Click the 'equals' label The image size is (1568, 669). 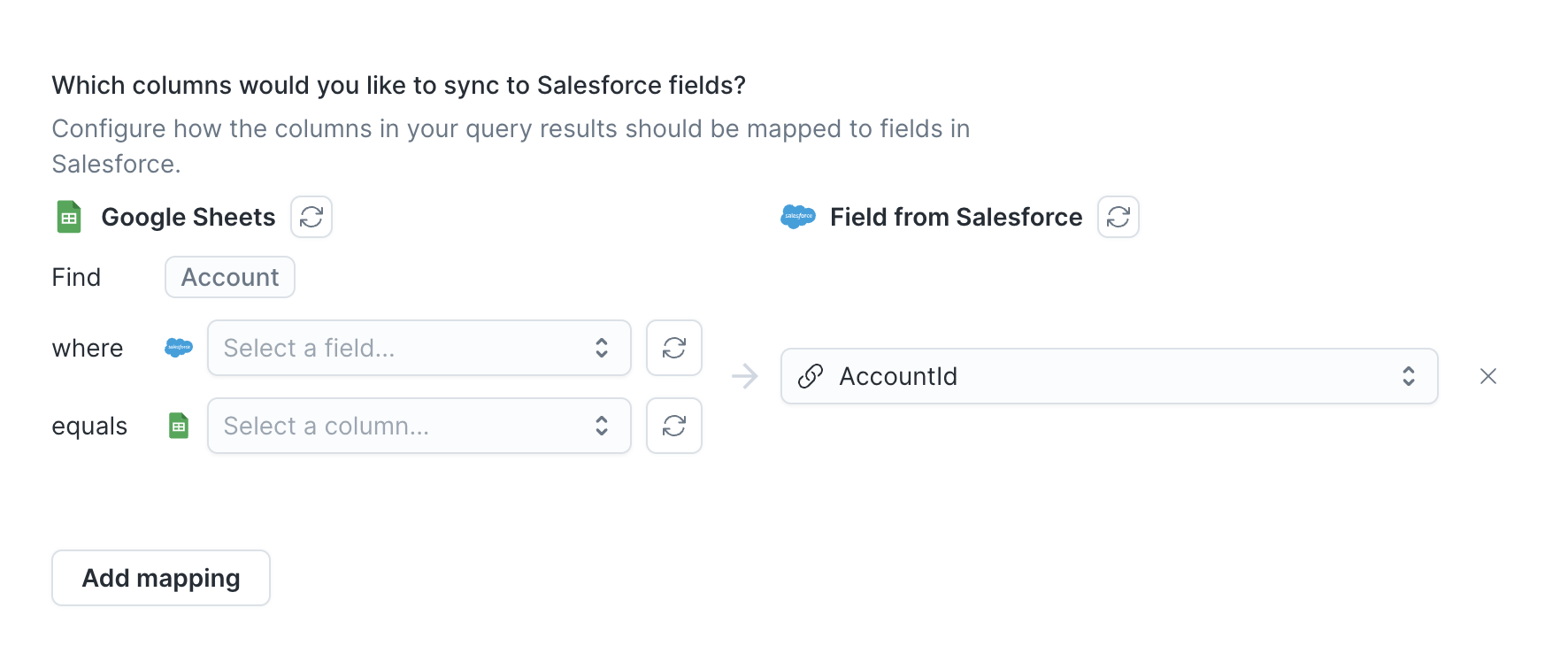(89, 427)
